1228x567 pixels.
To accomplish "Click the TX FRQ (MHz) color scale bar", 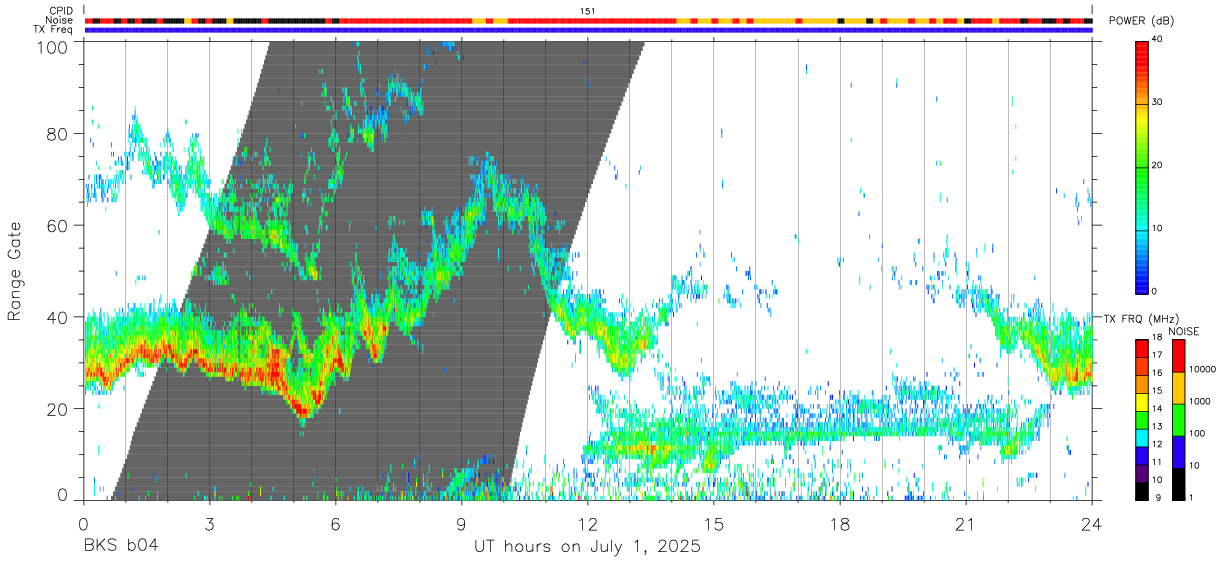I will tap(1141, 419).
